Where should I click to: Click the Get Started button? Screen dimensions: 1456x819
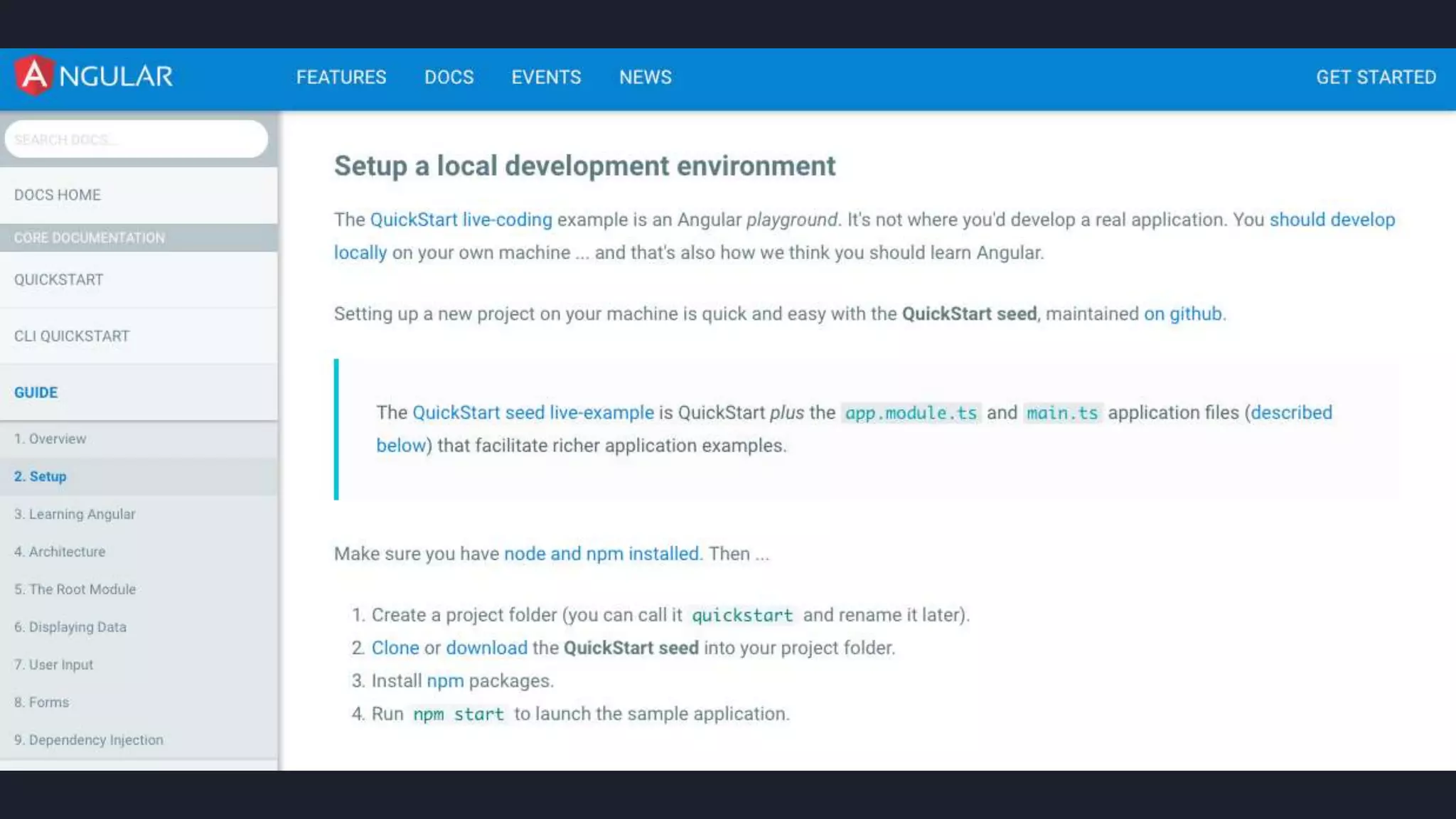(x=1376, y=77)
